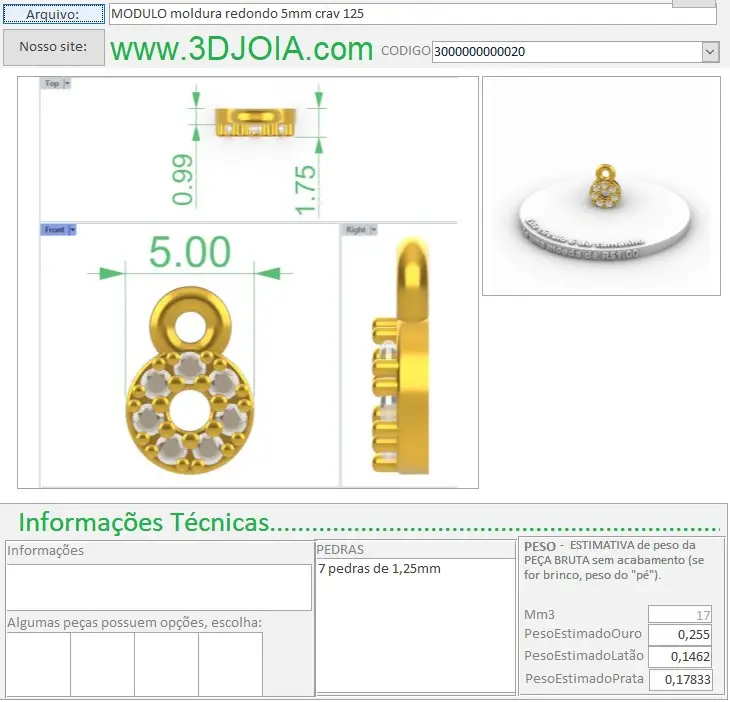
Task: Click the PesoEstimadoLatão label
Action: click(x=584, y=656)
